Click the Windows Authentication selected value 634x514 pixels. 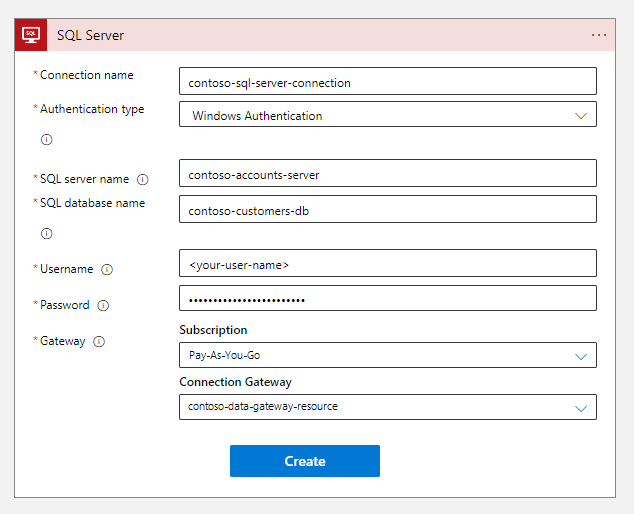coord(257,115)
